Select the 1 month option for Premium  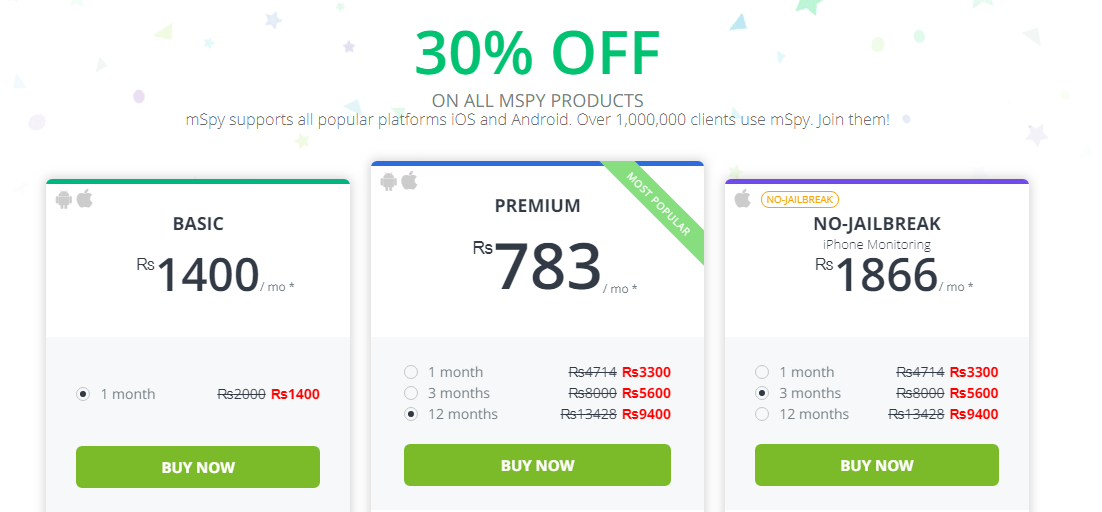pyautogui.click(x=410, y=372)
